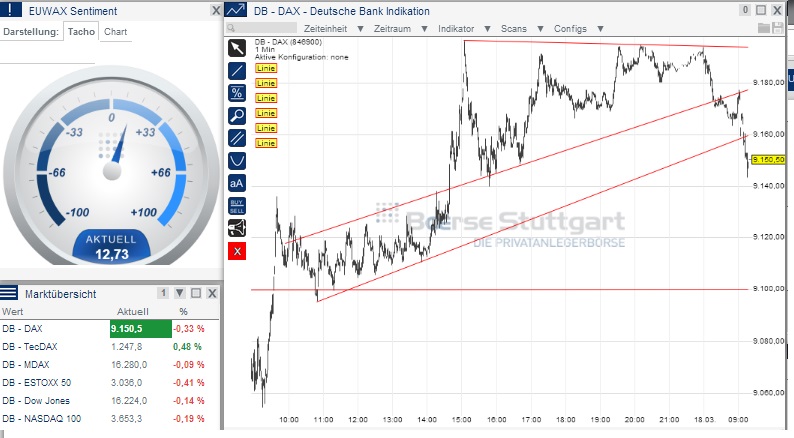Click the 18.03. date axis label

[x=704, y=419]
